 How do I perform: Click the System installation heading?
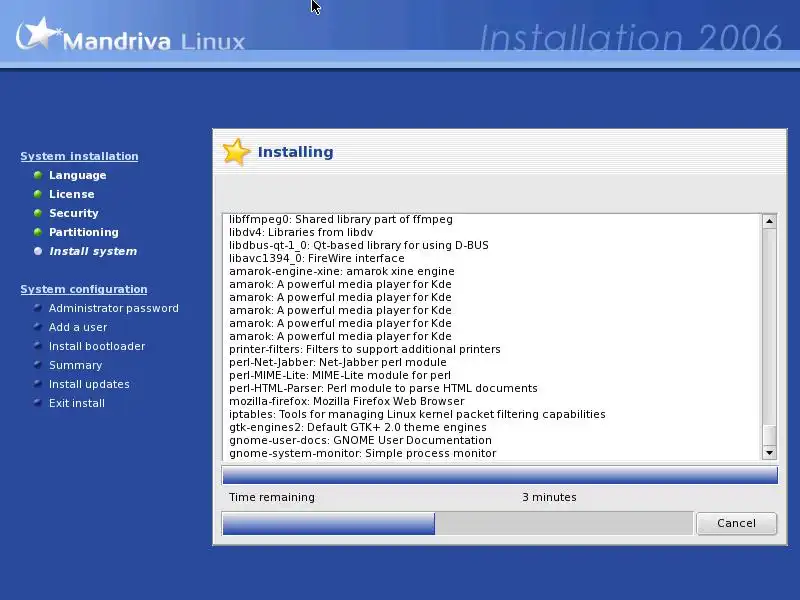click(79, 156)
